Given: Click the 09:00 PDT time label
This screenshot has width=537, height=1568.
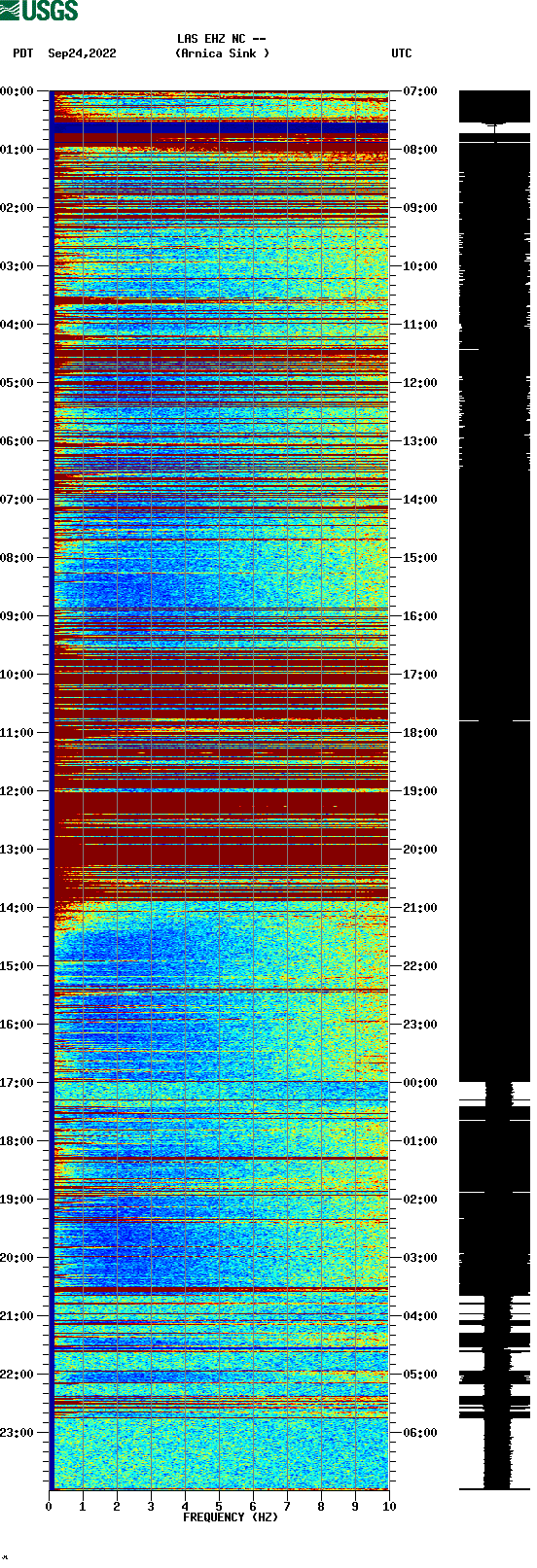Looking at the screenshot, I should [x=17, y=616].
